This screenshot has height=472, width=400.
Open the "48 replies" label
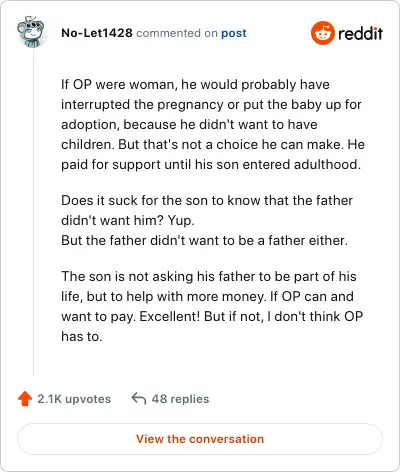[180, 399]
